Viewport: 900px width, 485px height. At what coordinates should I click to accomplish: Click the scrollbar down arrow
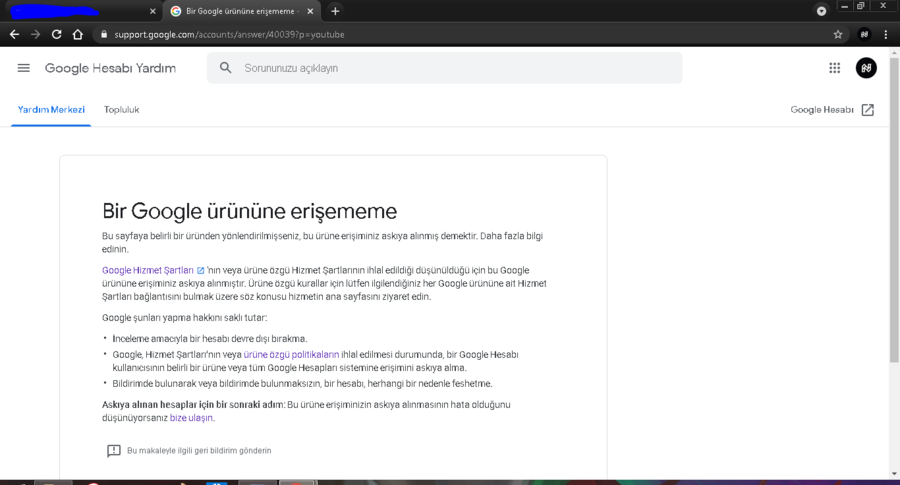894,474
